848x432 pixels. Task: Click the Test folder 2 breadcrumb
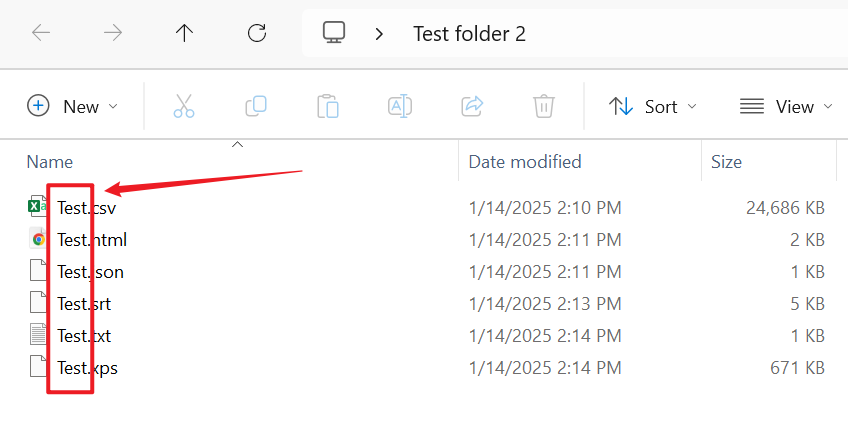(469, 33)
